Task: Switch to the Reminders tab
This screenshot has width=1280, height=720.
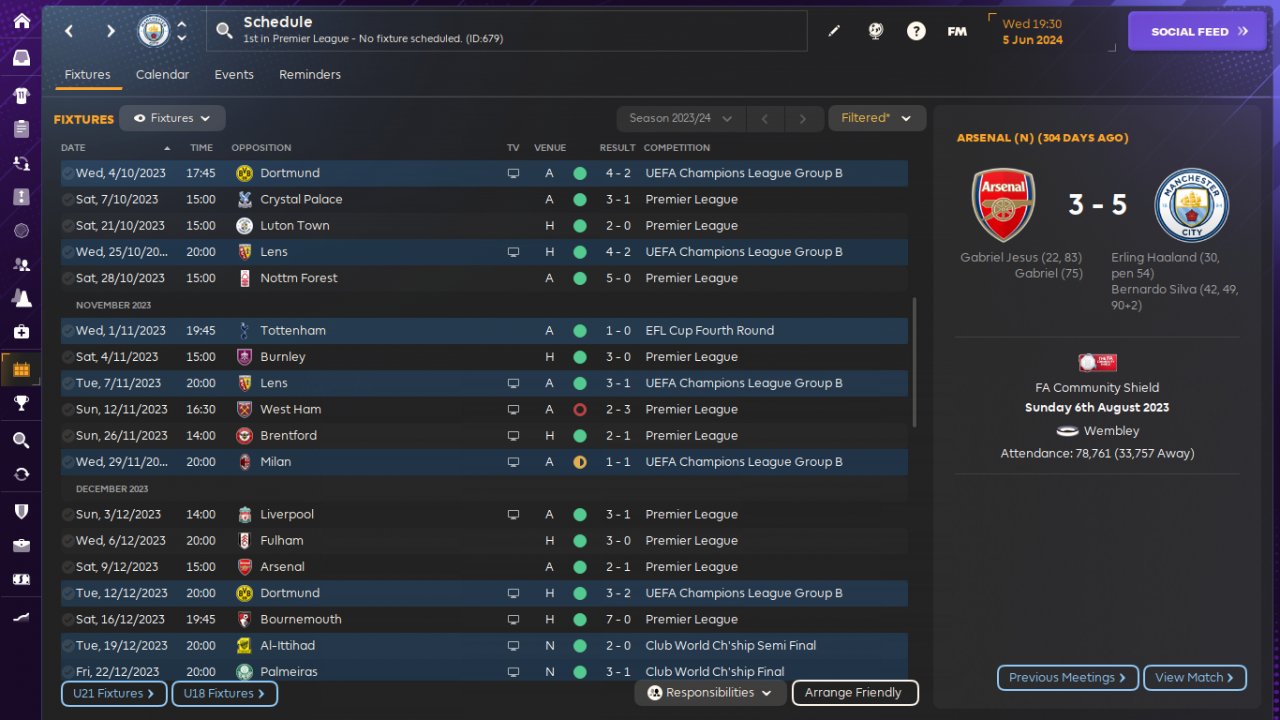Action: [310, 74]
